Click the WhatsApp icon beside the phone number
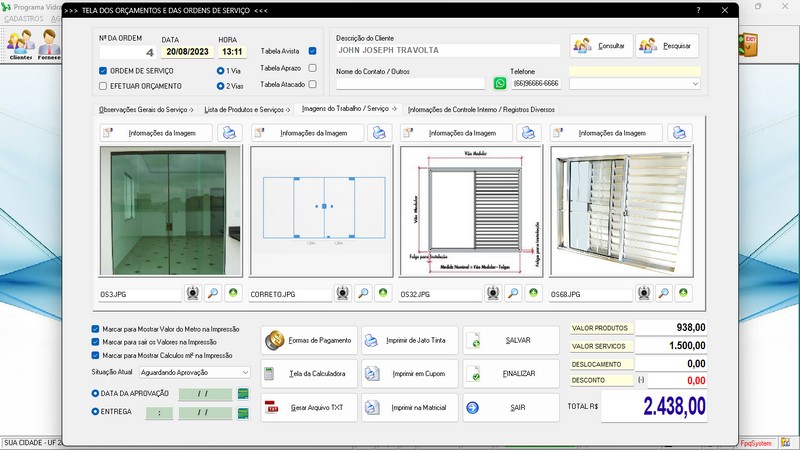 500,84
